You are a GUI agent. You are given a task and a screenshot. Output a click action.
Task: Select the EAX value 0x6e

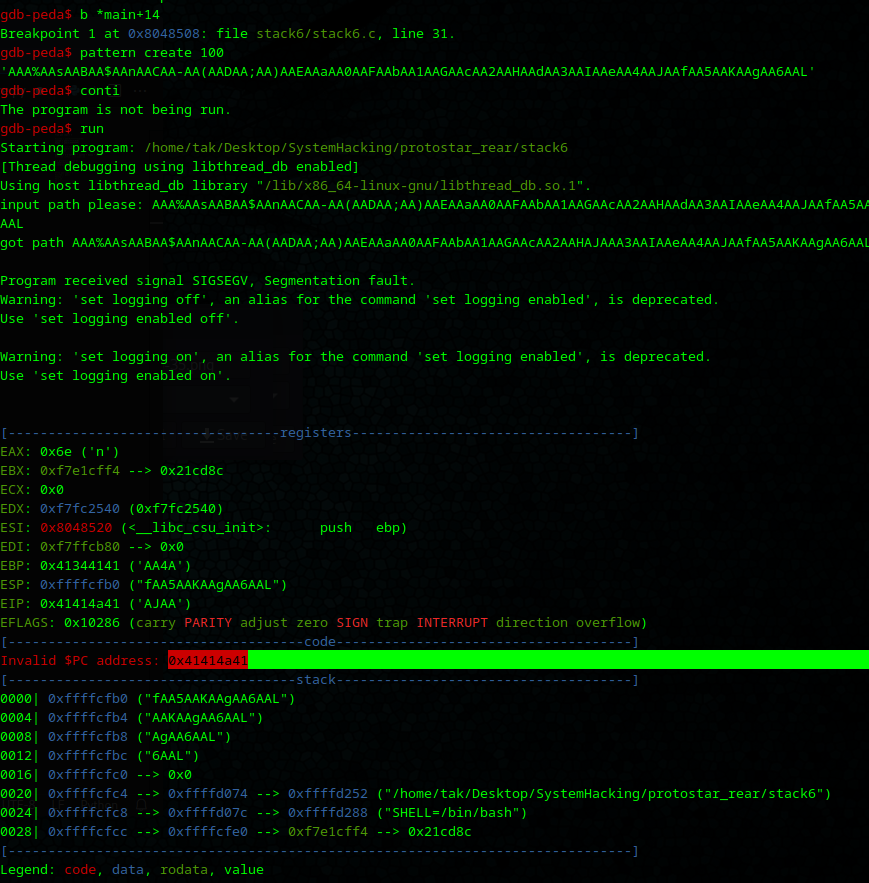[x=56, y=452]
